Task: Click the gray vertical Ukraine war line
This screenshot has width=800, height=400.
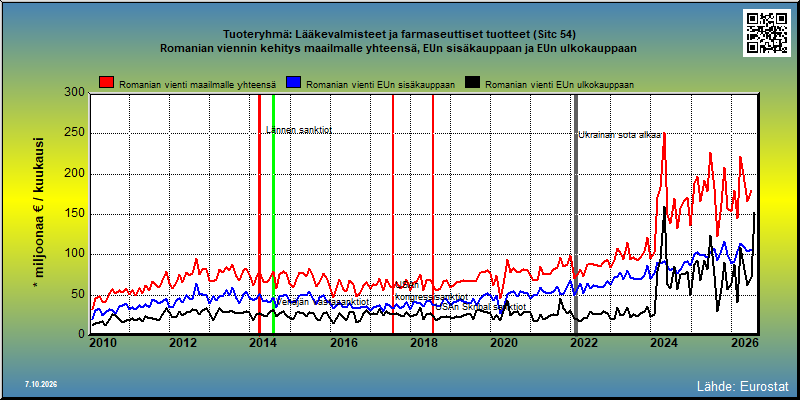Action: click(x=576, y=214)
